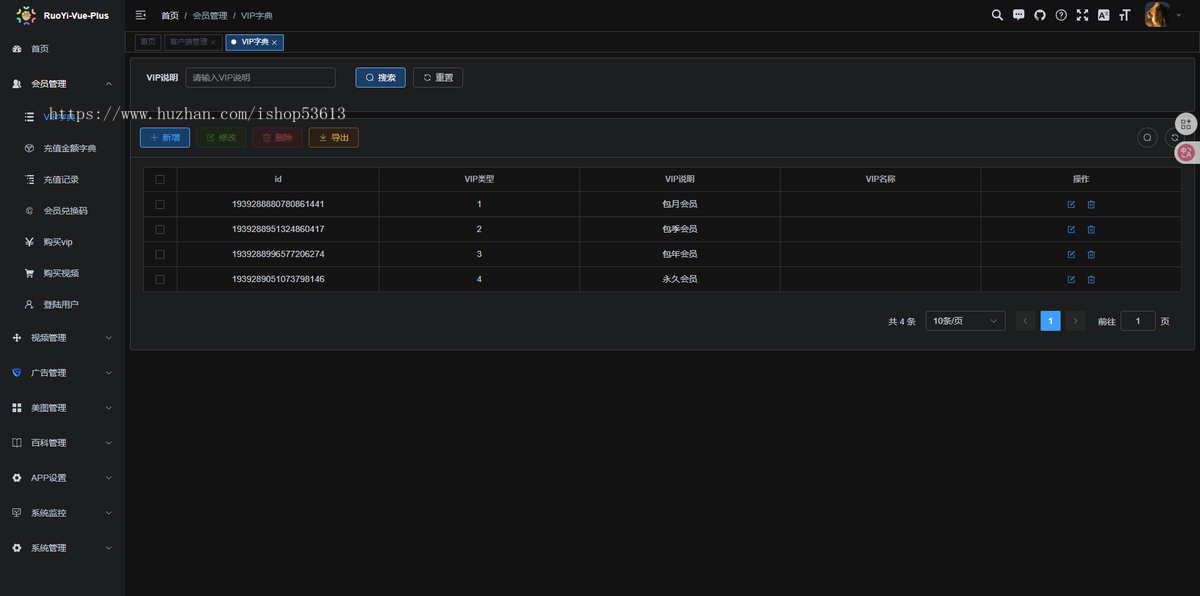Open the 10条/页 page size dropdown
The width and height of the screenshot is (1200, 596).
(965, 321)
